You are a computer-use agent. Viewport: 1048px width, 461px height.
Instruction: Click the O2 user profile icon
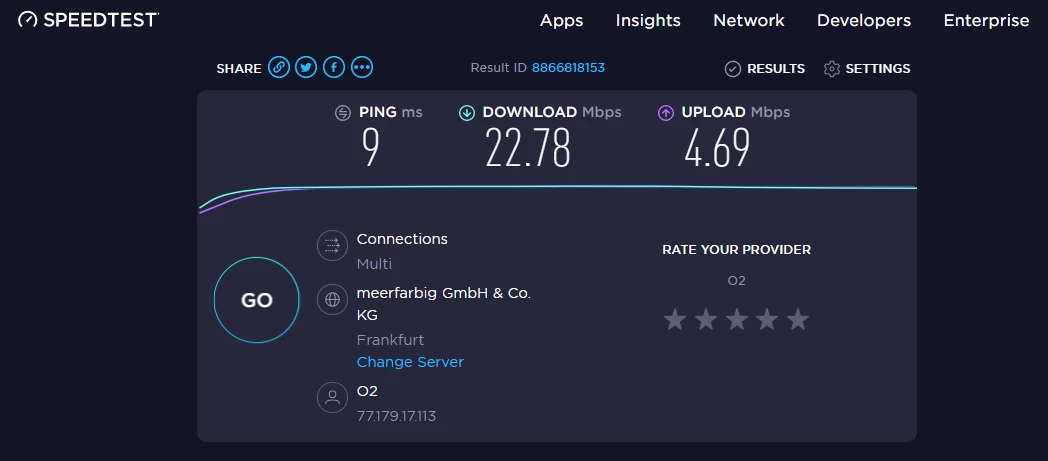coord(331,398)
